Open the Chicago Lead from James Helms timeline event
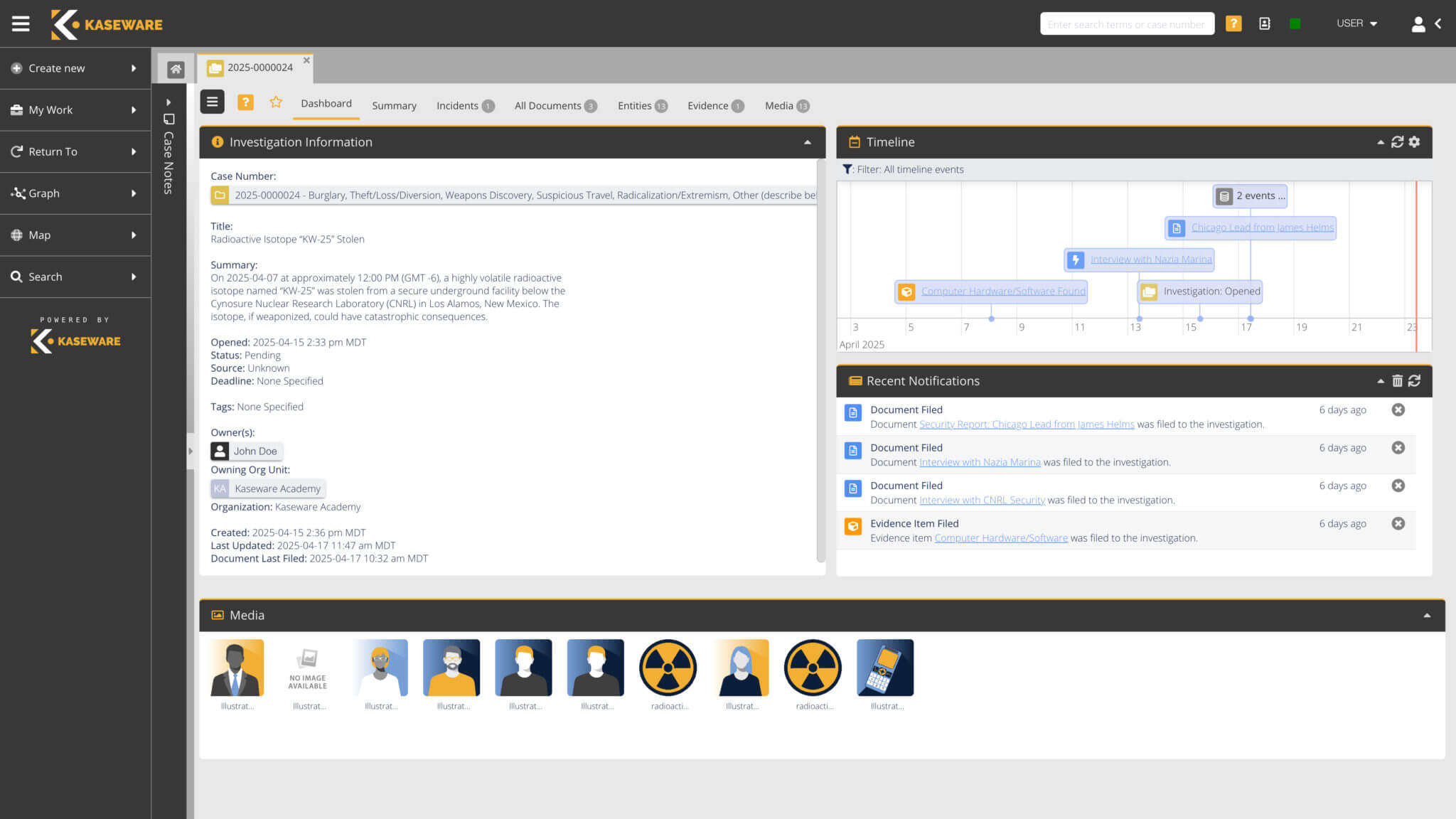 click(1261, 227)
